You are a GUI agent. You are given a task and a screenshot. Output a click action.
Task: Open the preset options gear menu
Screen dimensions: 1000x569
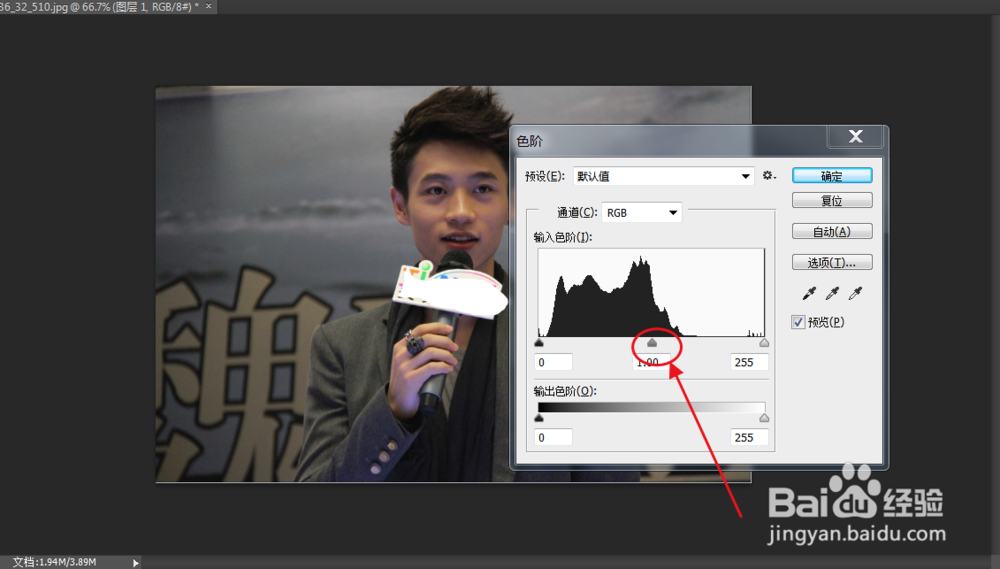coord(768,175)
